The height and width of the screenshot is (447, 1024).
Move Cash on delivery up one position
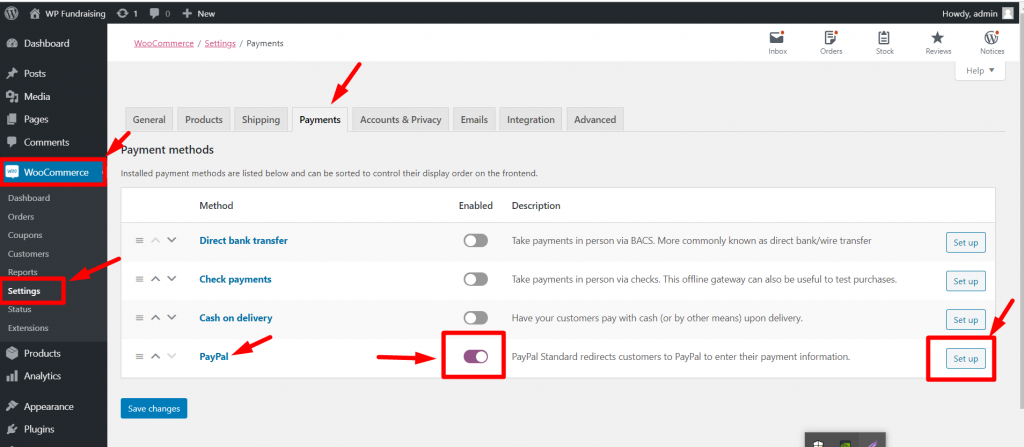click(x=155, y=317)
